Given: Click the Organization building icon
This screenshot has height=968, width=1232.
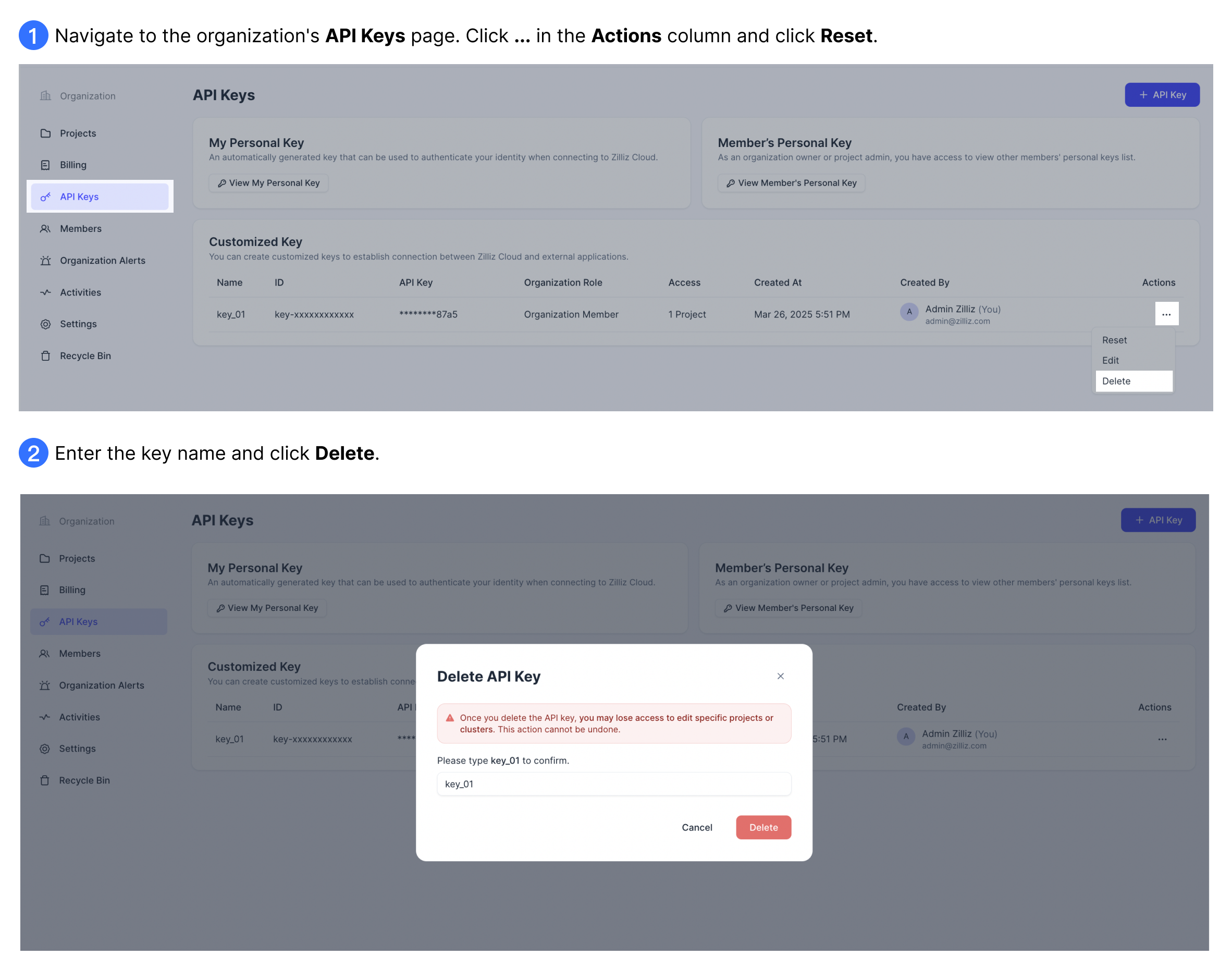Looking at the screenshot, I should tap(46, 95).
